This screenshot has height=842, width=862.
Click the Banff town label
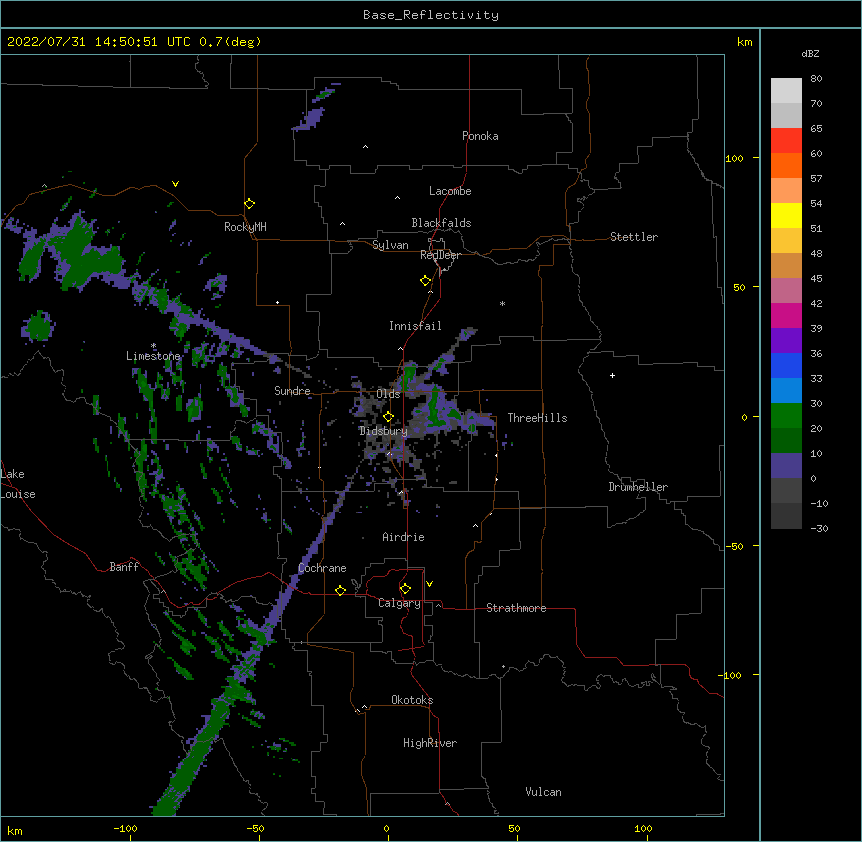coord(124,567)
